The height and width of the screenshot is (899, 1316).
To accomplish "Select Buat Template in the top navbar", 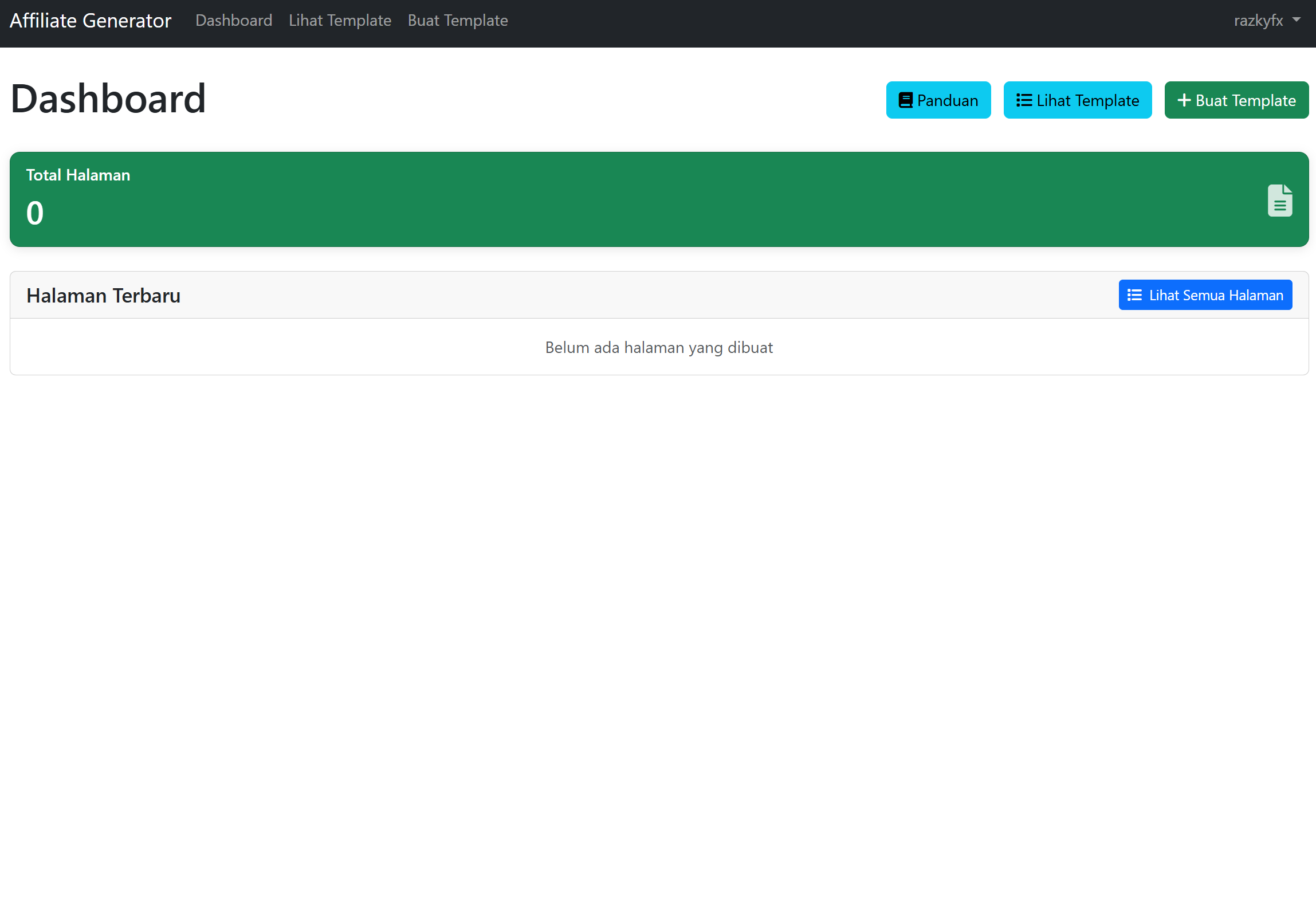I will [458, 21].
